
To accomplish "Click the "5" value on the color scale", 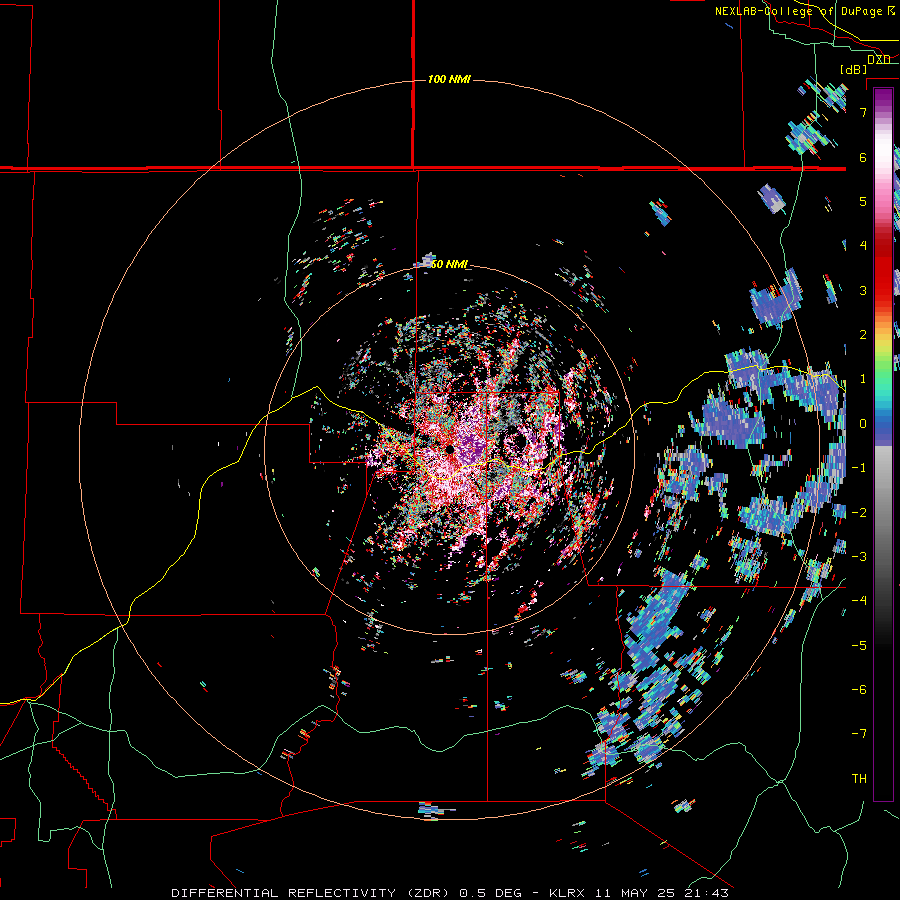I will tap(863, 201).
